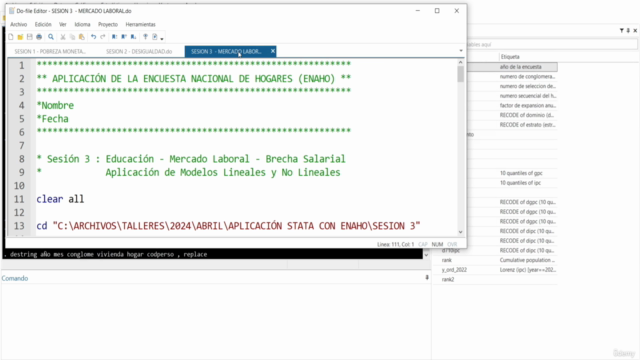Click 'Aplicación de Modelos Lineales' comment line
Screen dimensions: 640x360
click(223, 173)
